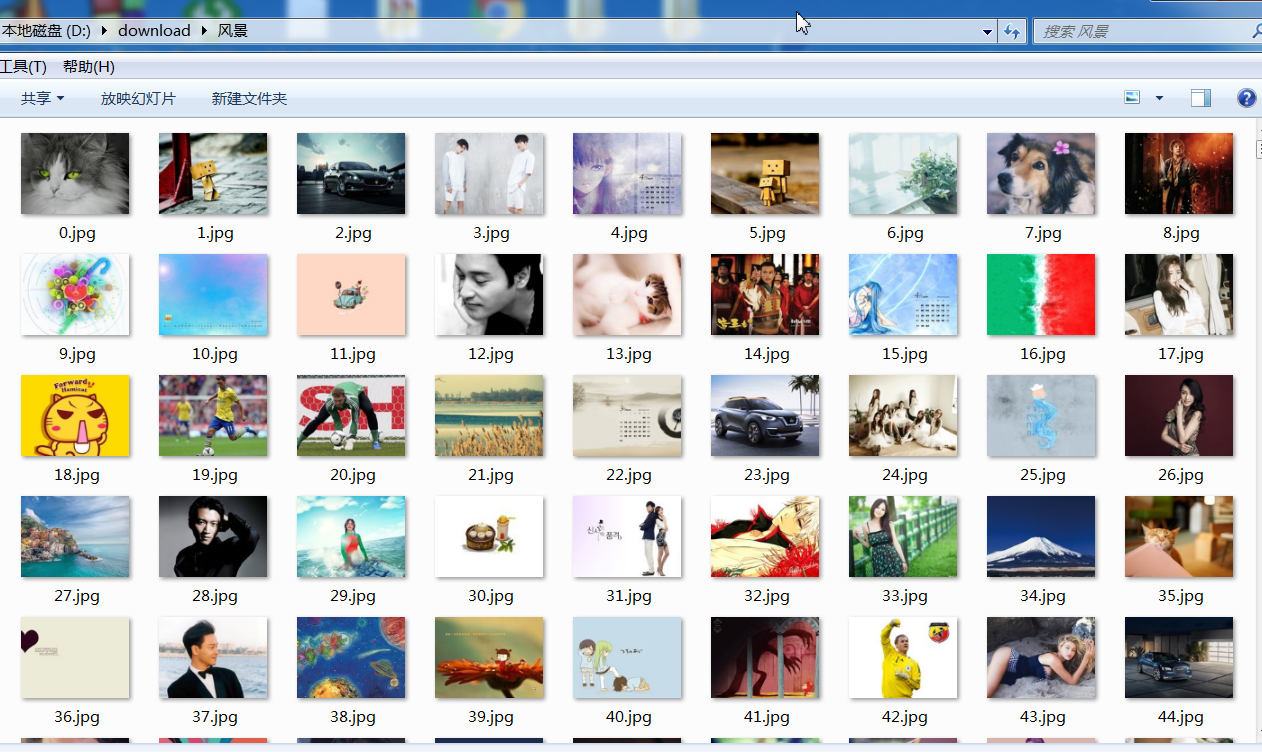Click the 放映幻灯片 slideshow button
1262x752 pixels.
[x=138, y=98]
